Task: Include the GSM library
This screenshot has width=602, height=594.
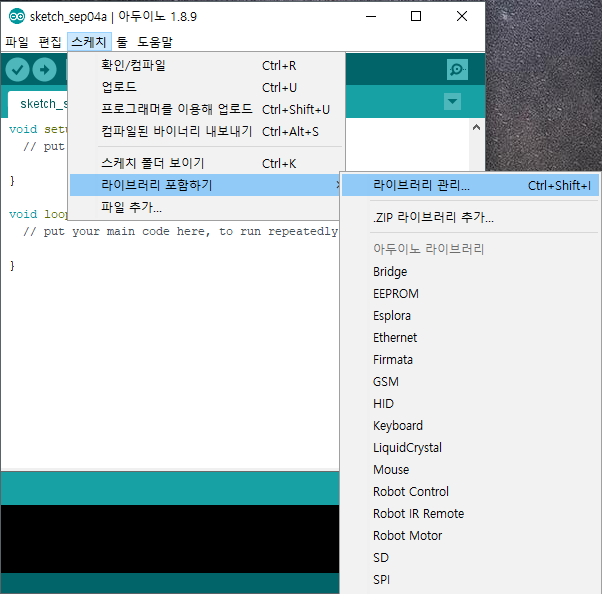Action: pyautogui.click(x=470, y=382)
